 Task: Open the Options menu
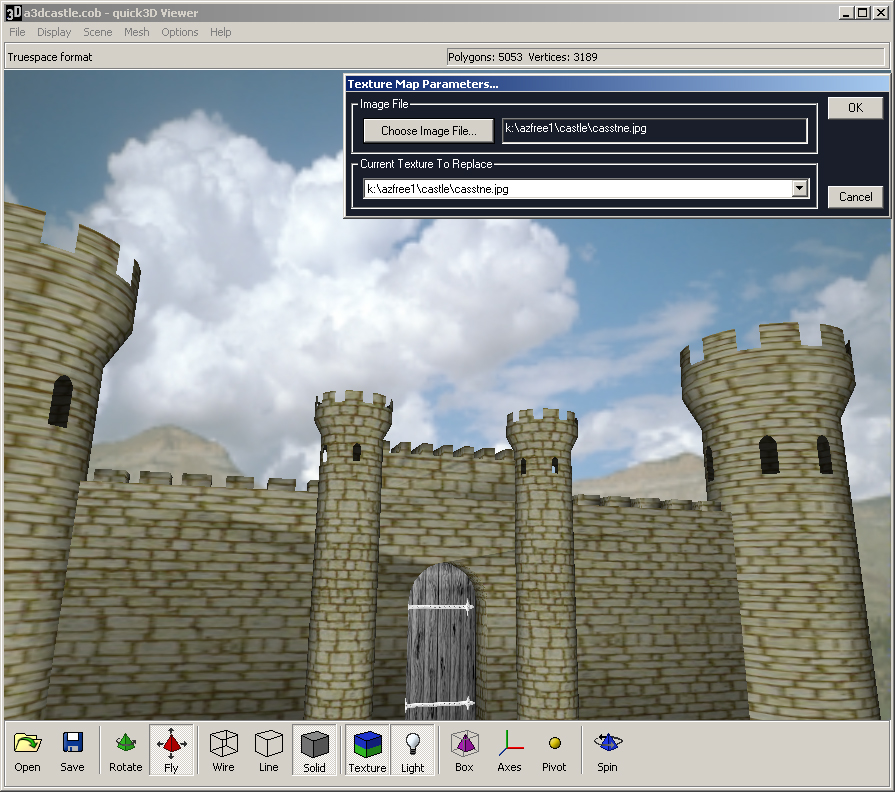(180, 32)
